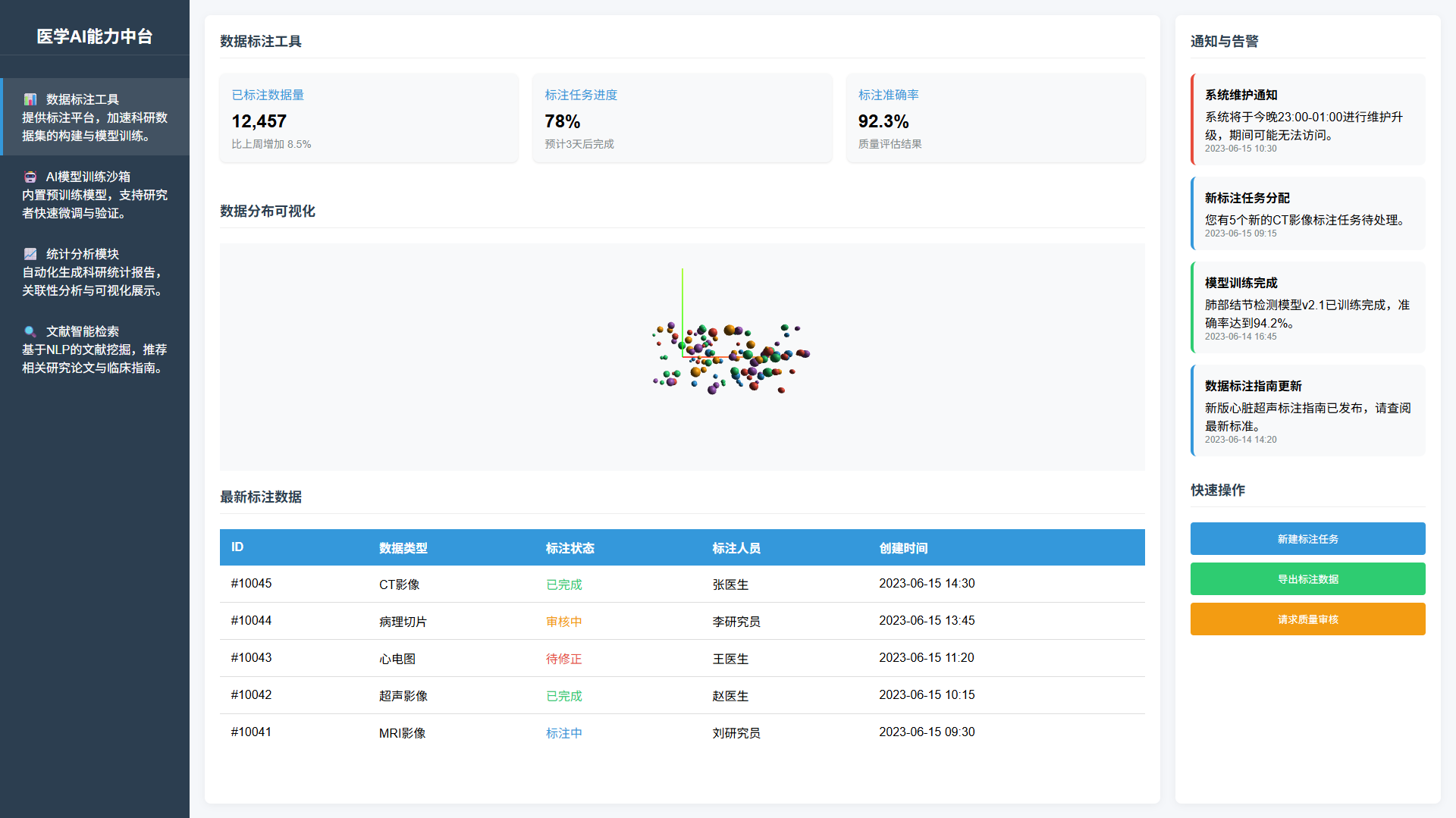The height and width of the screenshot is (818, 1456).
Task: Click the bar chart icon beside 数据标注工具
Action: tap(30, 99)
